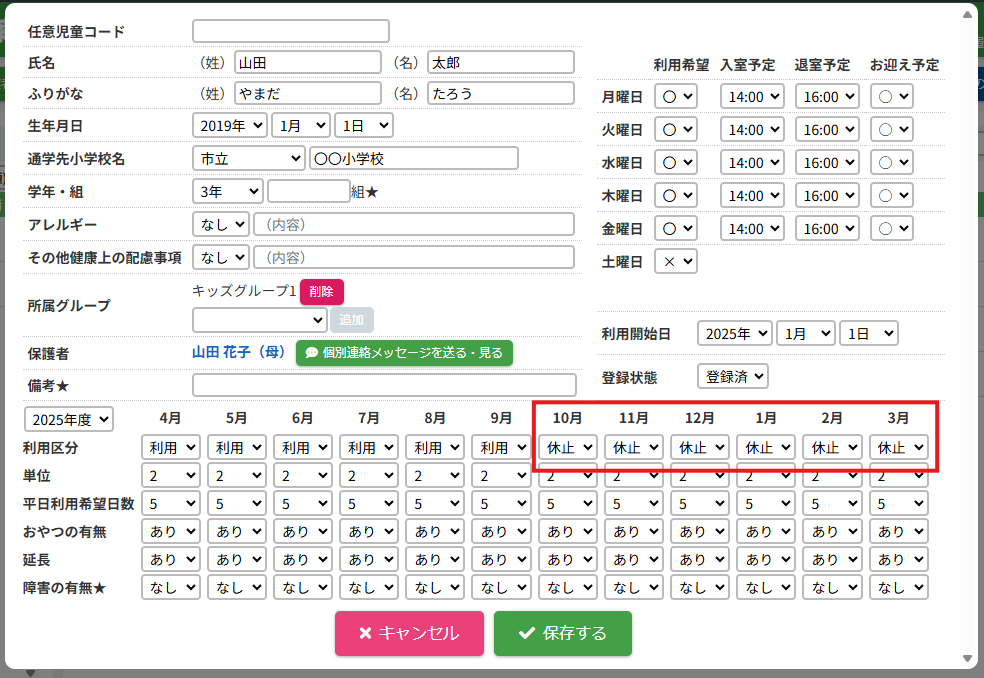Viewport: 984px width, 678px height.
Task: Click the green 保存する button
Action: pyautogui.click(x=562, y=633)
